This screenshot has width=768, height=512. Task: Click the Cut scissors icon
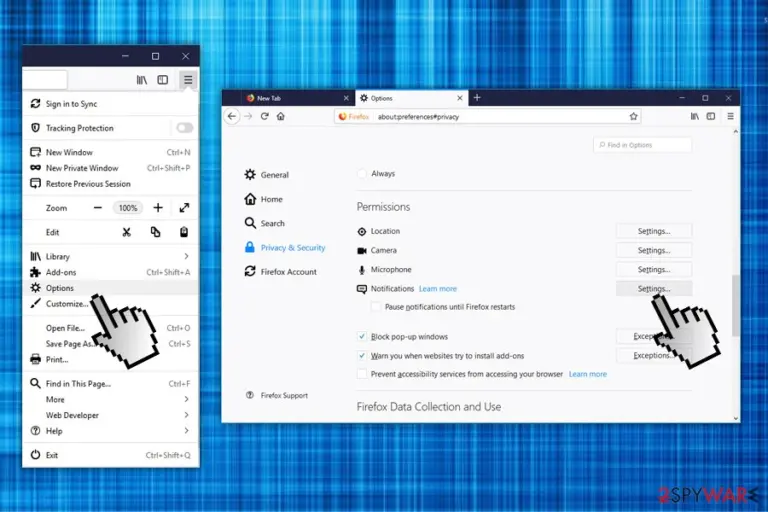point(127,232)
